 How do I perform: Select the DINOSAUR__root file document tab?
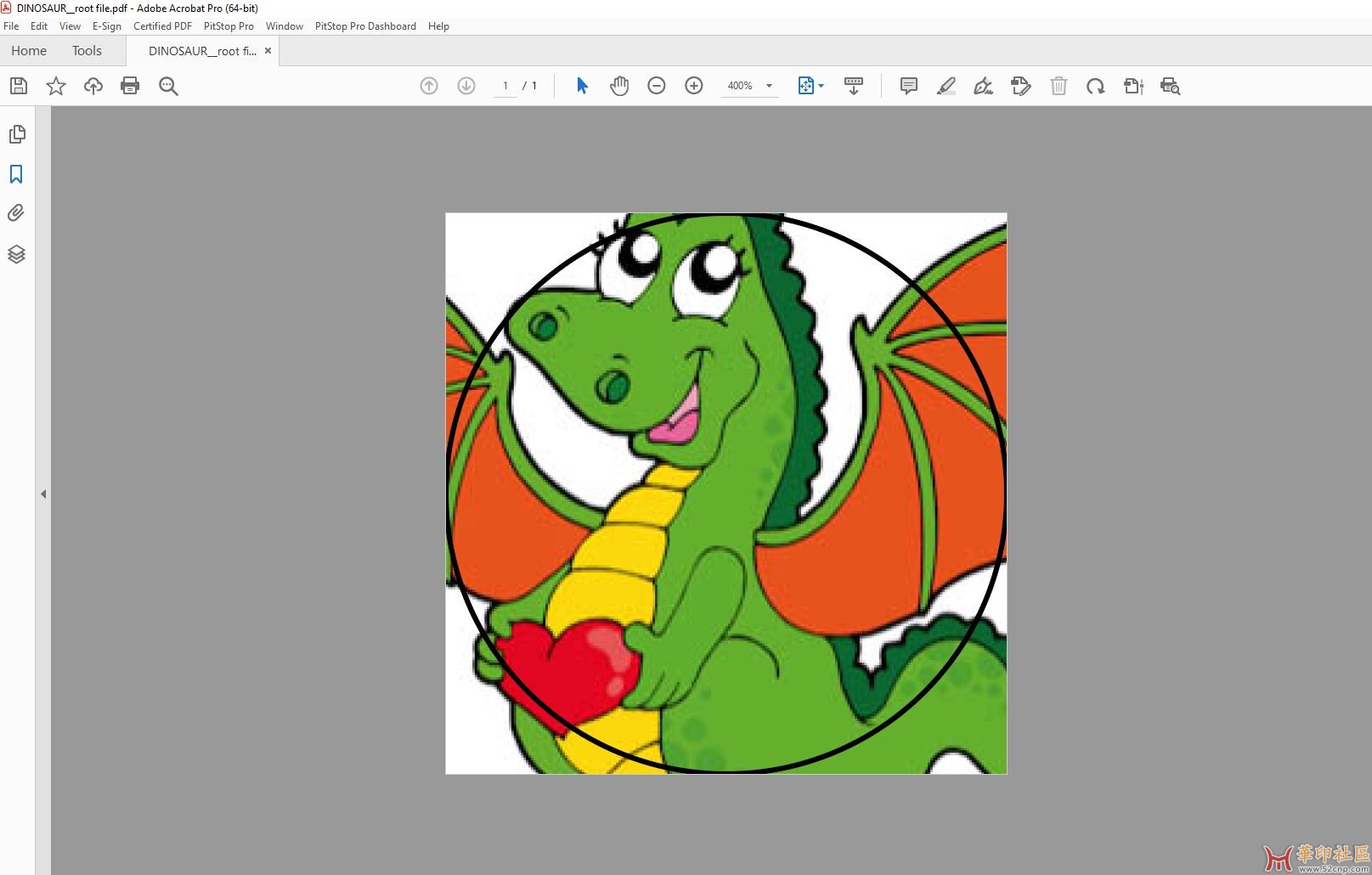tap(202, 51)
